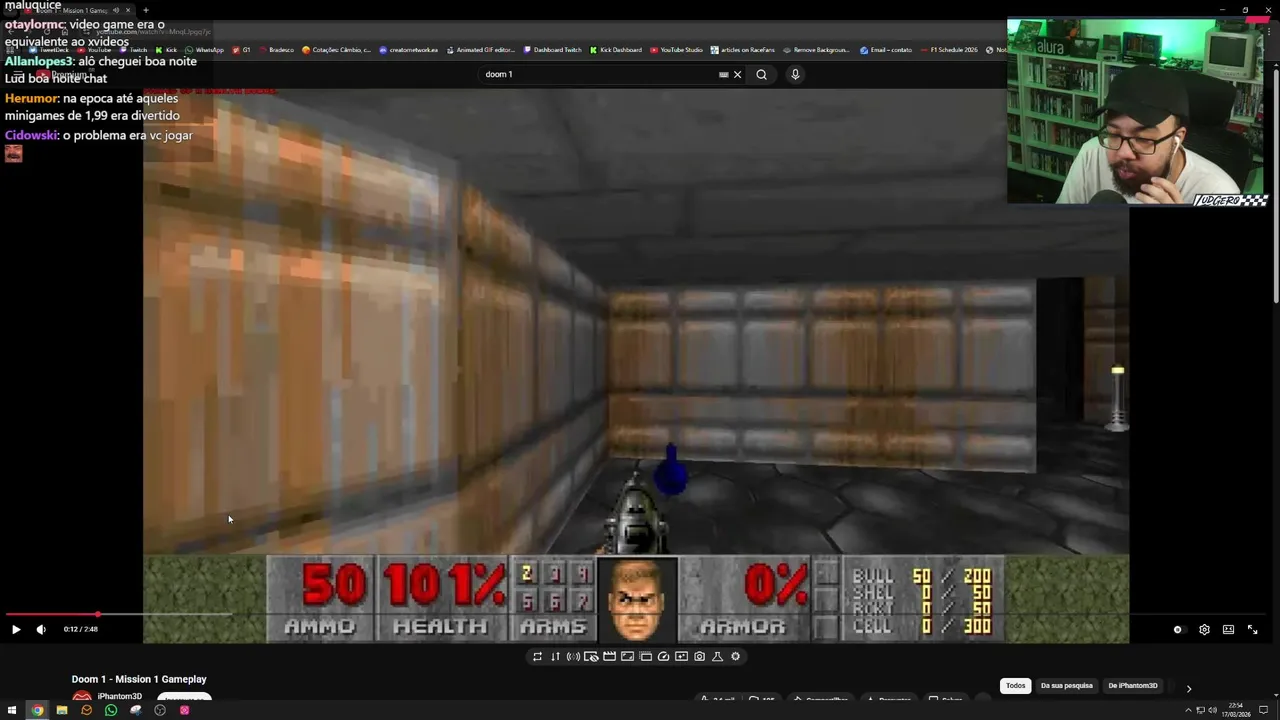The width and height of the screenshot is (1280, 720).
Task: Select the Da sua pesquisa chip
Action: click(1066, 686)
